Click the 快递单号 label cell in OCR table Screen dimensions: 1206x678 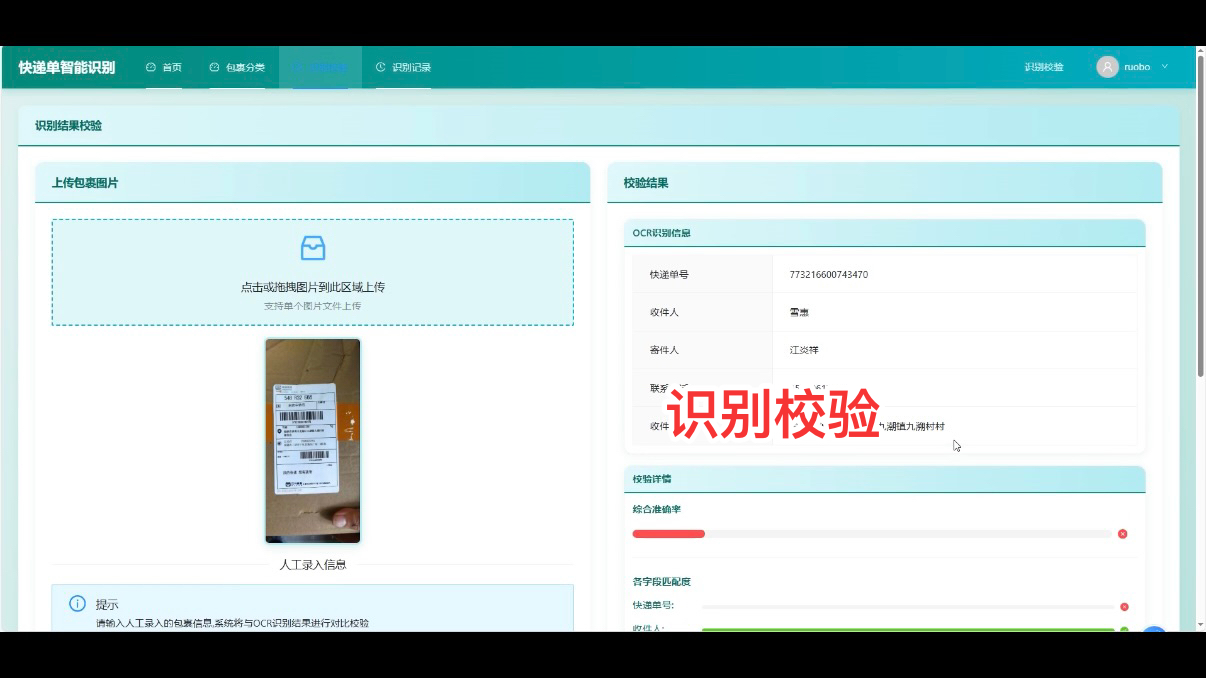coord(703,274)
